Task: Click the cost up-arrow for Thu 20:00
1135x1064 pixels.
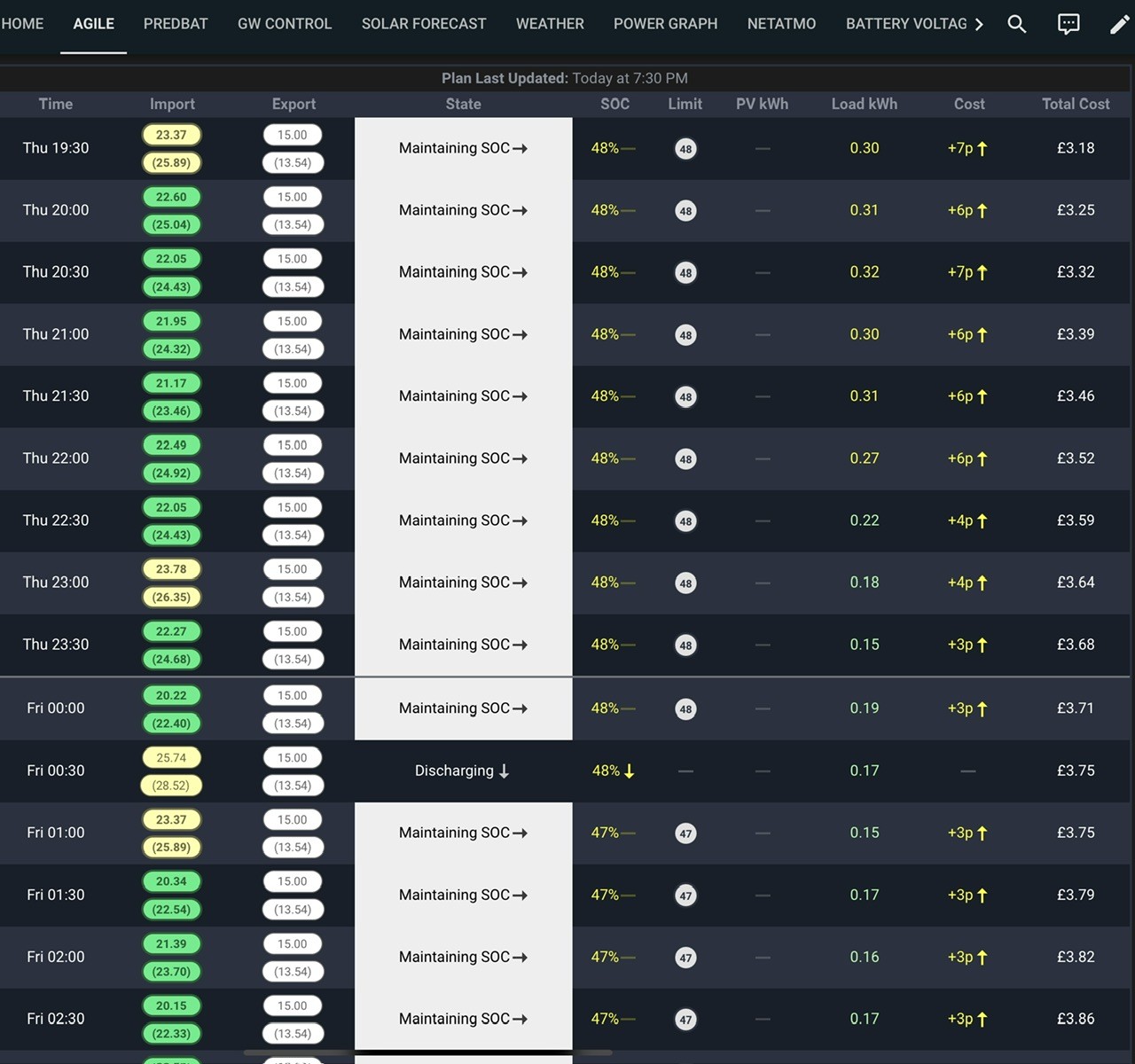Action: click(982, 211)
